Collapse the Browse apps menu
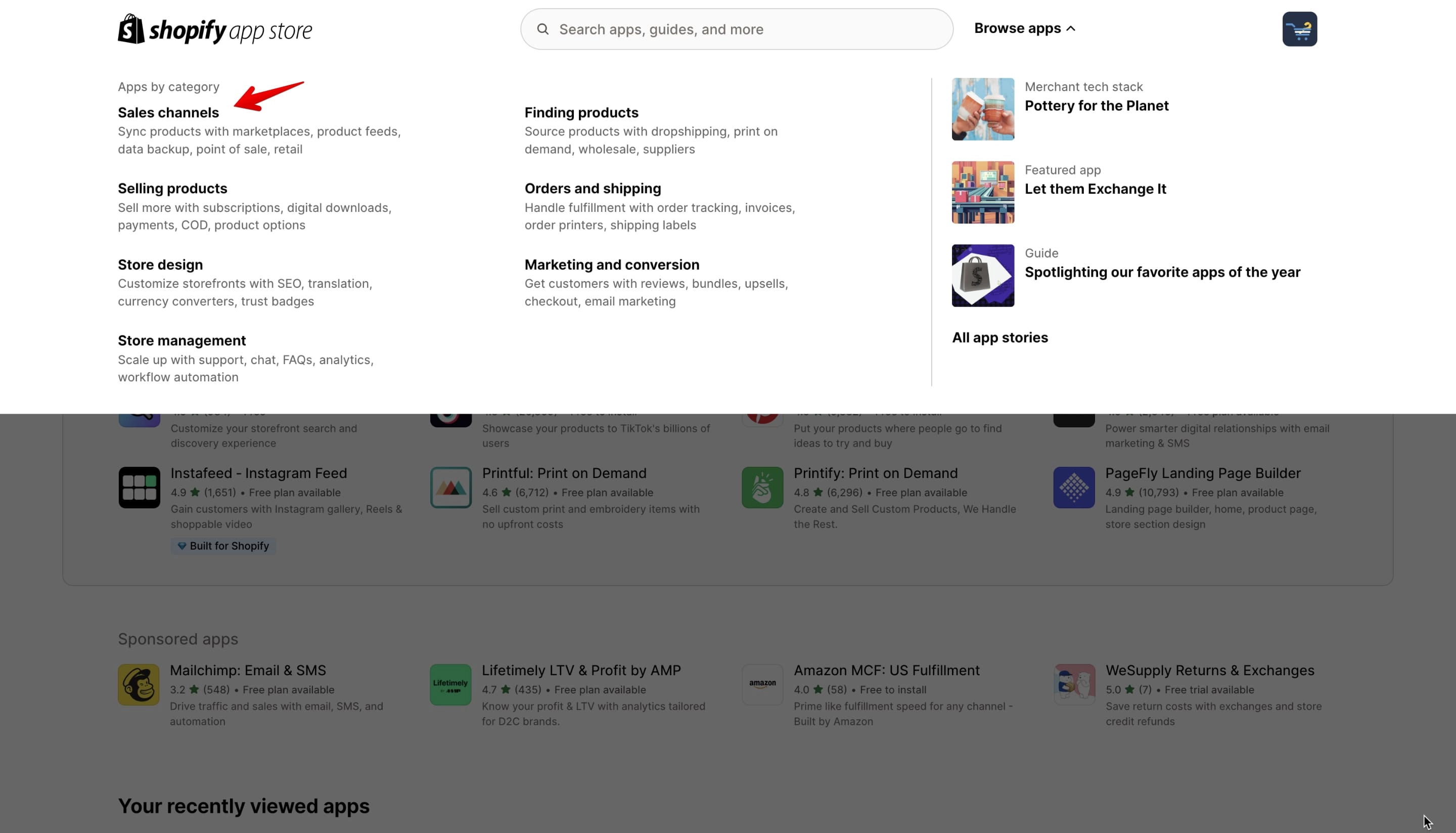 point(1024,28)
